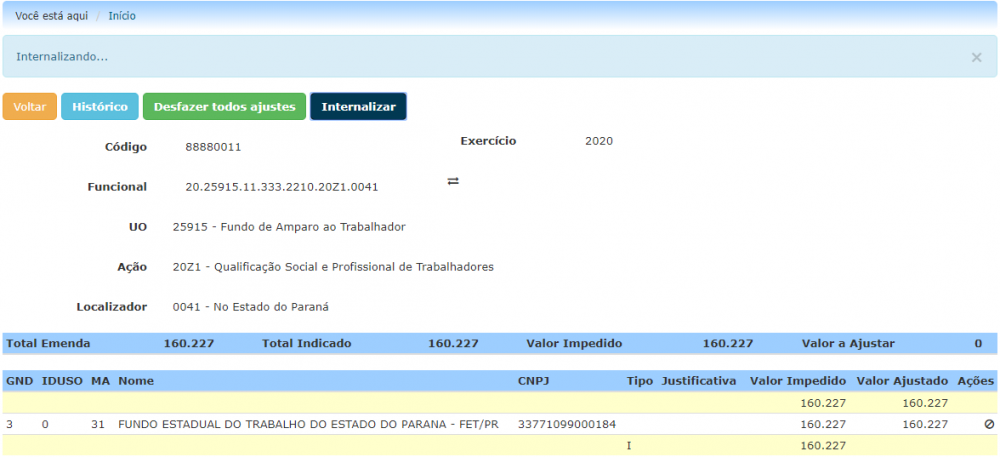
Task: Dismiss the Internalizando alert with X
Action: pyautogui.click(x=976, y=58)
